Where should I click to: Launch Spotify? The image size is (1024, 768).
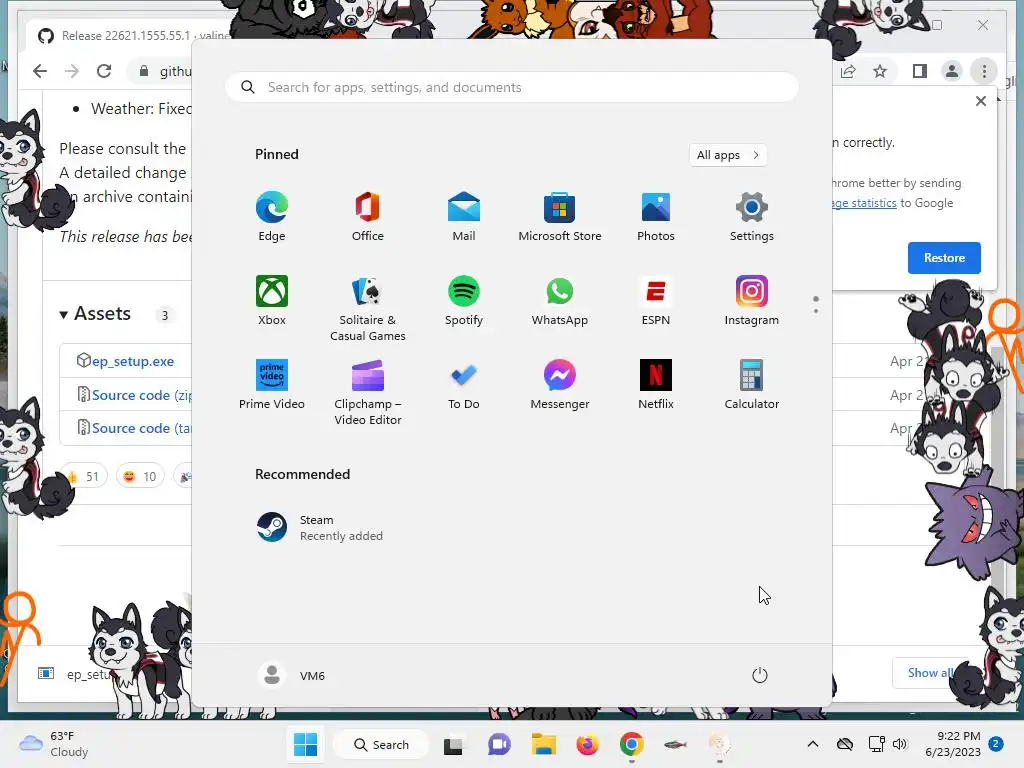[x=464, y=300]
